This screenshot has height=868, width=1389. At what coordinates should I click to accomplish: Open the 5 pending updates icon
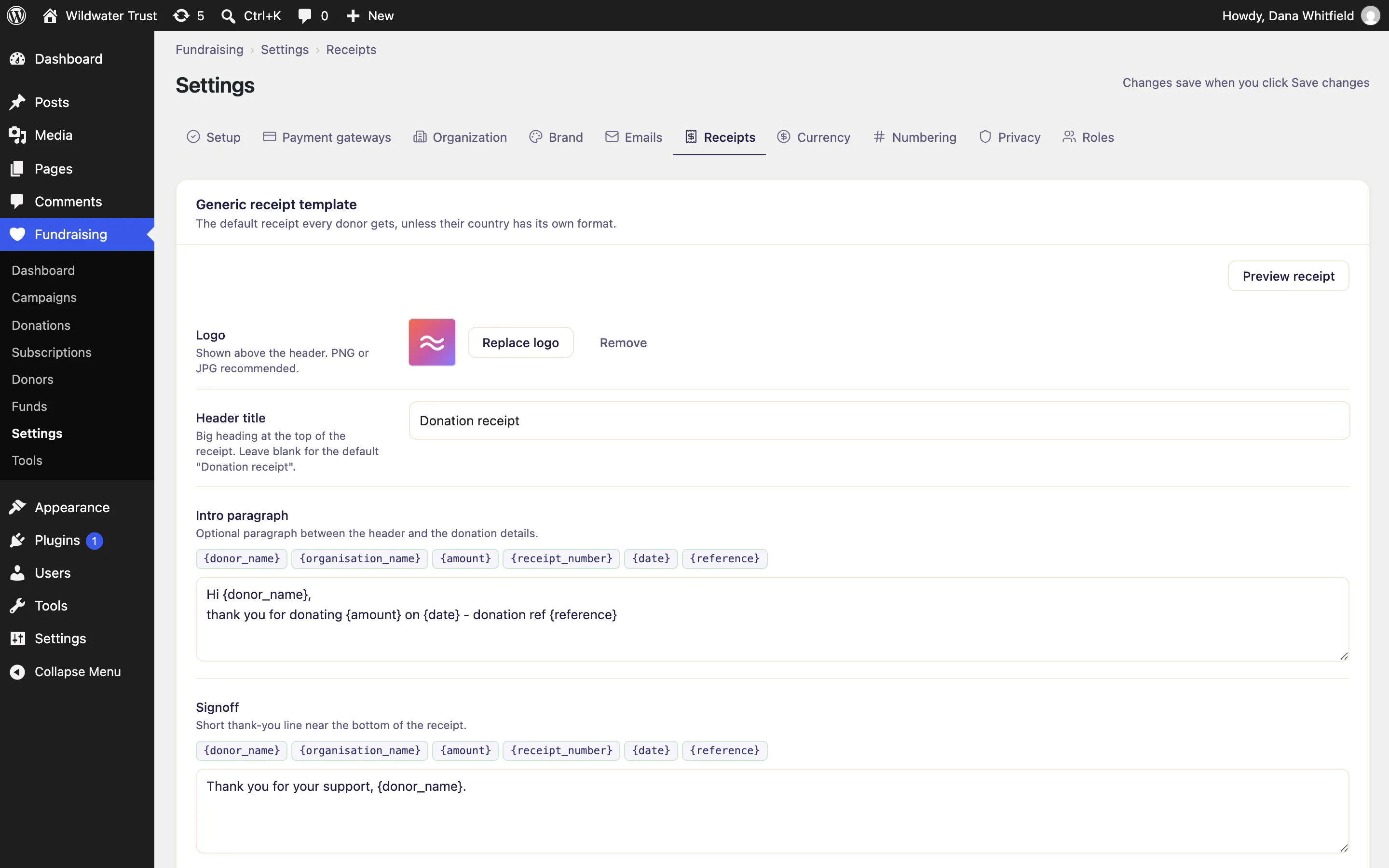pyautogui.click(x=189, y=15)
